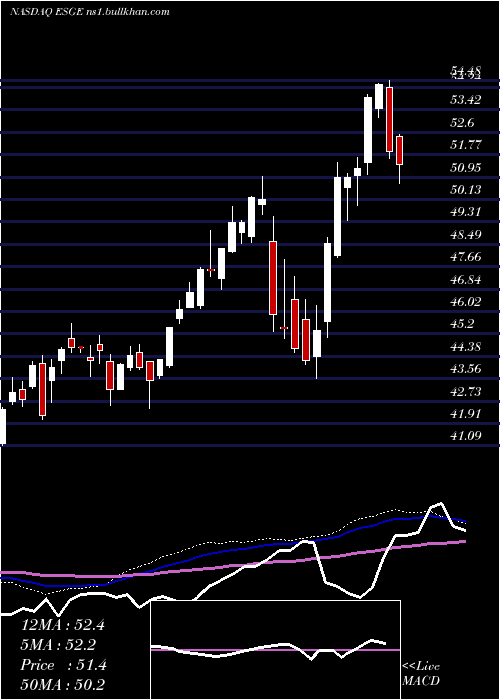This screenshot has height=700, width=500.
Task: Click the 44.38 price axis label
Action: pos(466,346)
